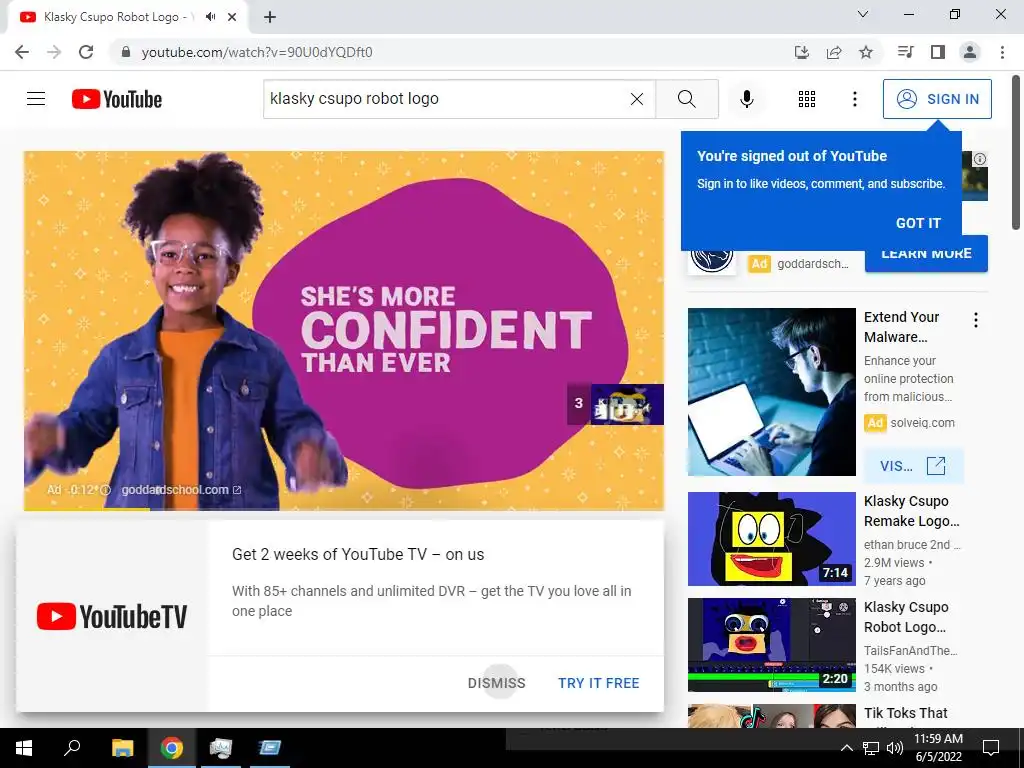Screen dimensions: 1024x768
Task: Expand the Chrome tab search chevron
Action: (863, 14)
